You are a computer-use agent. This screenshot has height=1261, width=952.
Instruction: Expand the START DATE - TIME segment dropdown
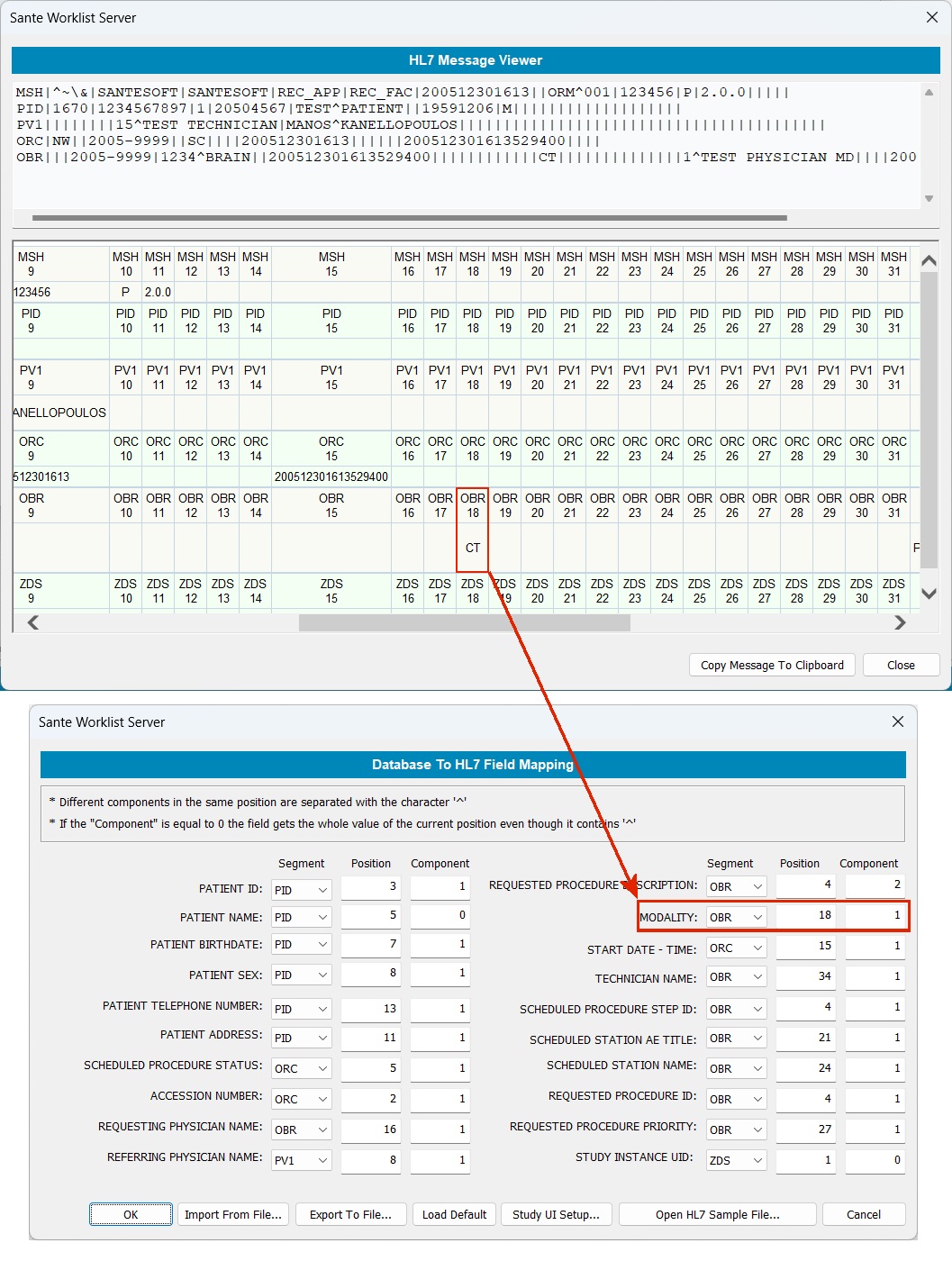(736, 948)
